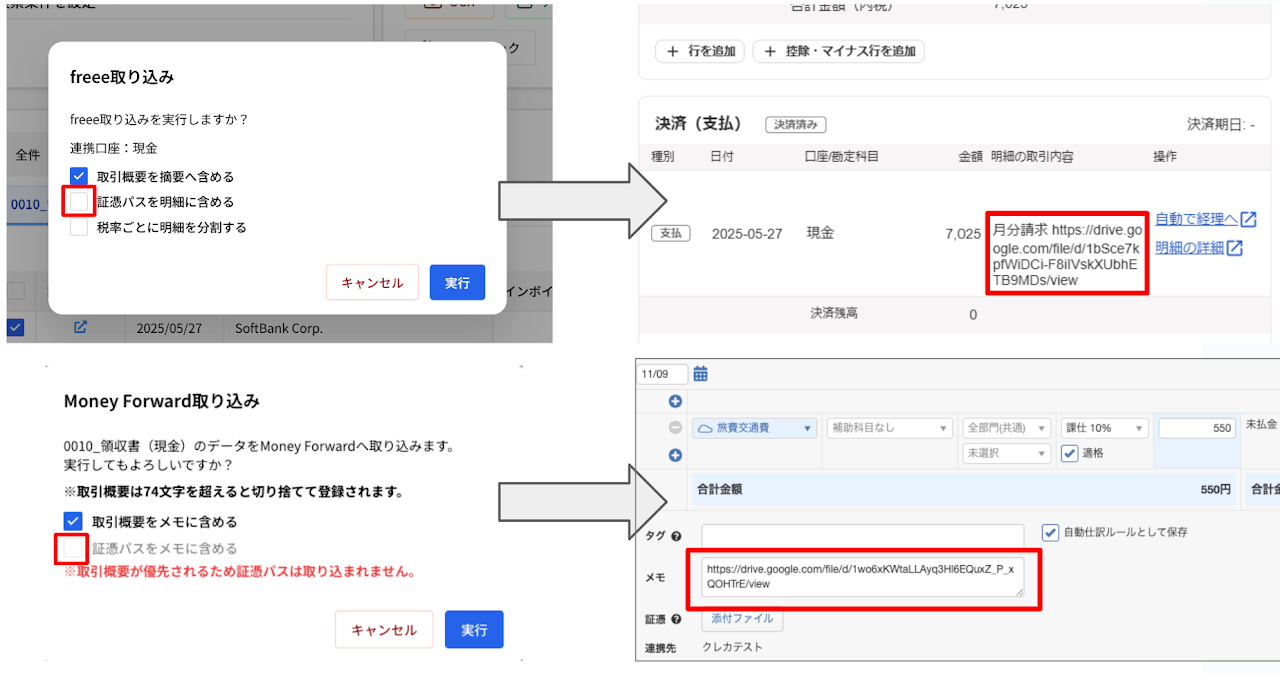Click 月分請求 drive URL description text
1280x673 pixels.
click(1066, 255)
